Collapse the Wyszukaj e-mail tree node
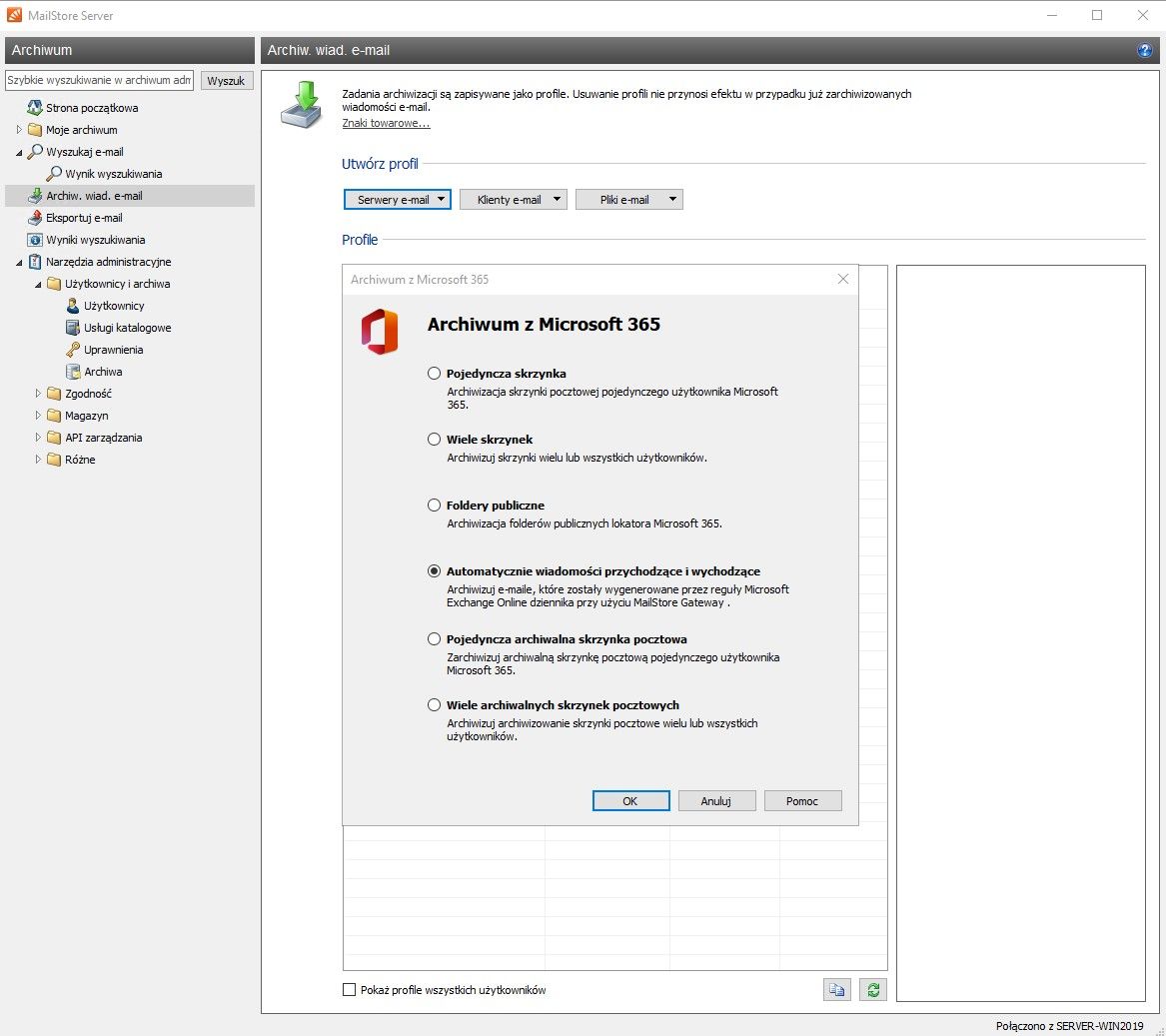Image resolution: width=1166 pixels, height=1036 pixels. tap(19, 153)
